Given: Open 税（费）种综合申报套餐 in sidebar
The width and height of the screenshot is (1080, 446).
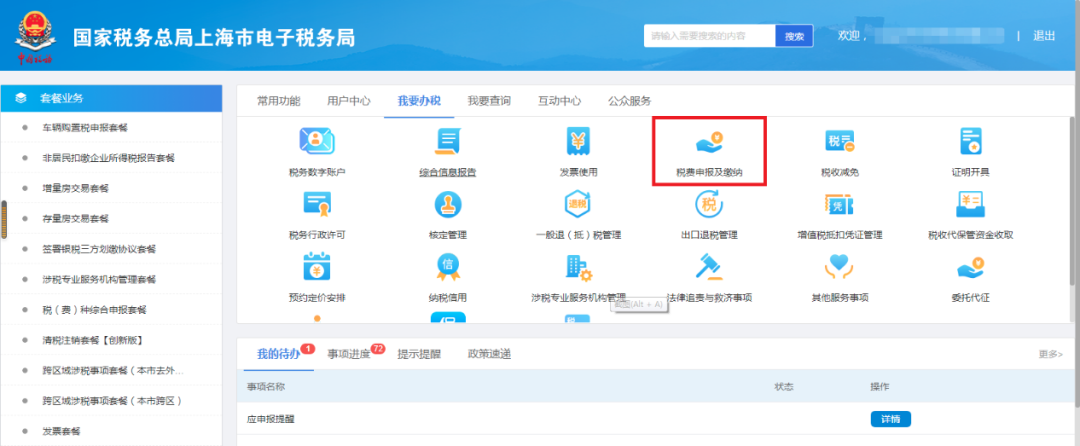Looking at the screenshot, I should [x=94, y=310].
